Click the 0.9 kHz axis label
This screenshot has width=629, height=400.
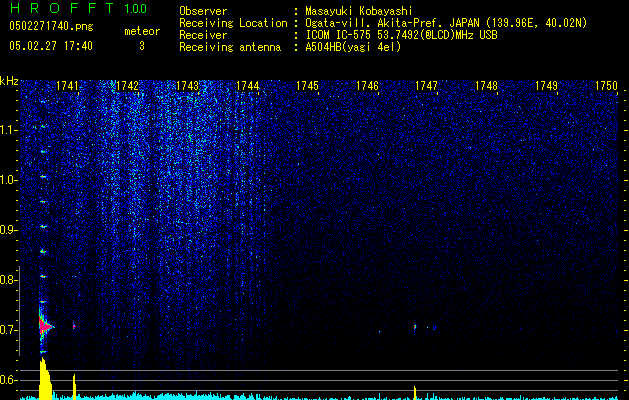(x=7, y=230)
